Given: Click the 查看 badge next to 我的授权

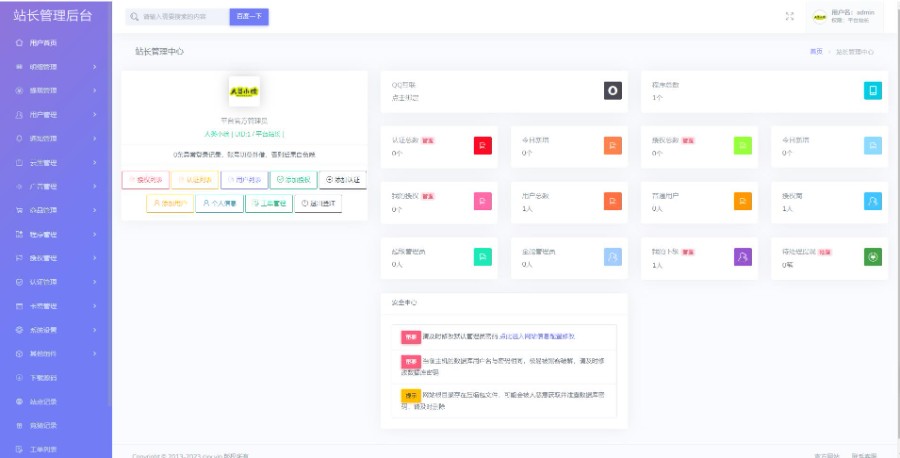Looking at the screenshot, I should pos(428,196).
